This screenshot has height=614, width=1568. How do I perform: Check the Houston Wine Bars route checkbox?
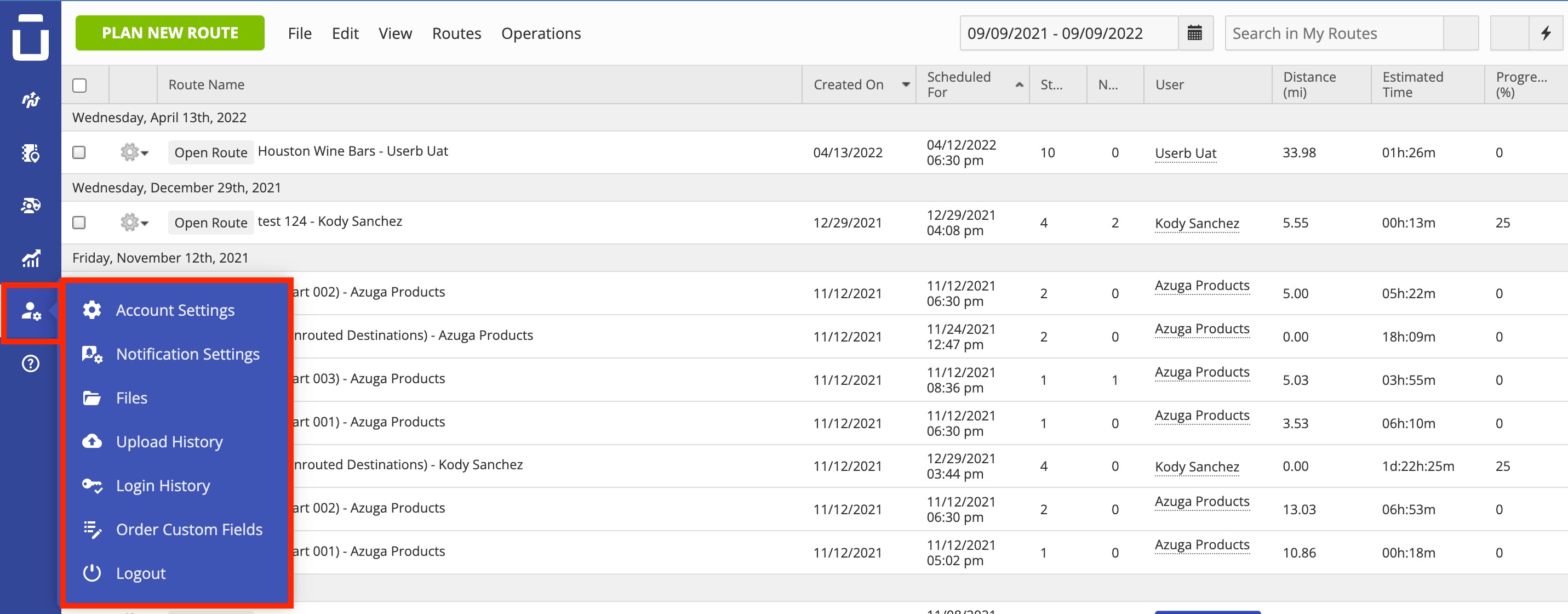pyautogui.click(x=79, y=152)
